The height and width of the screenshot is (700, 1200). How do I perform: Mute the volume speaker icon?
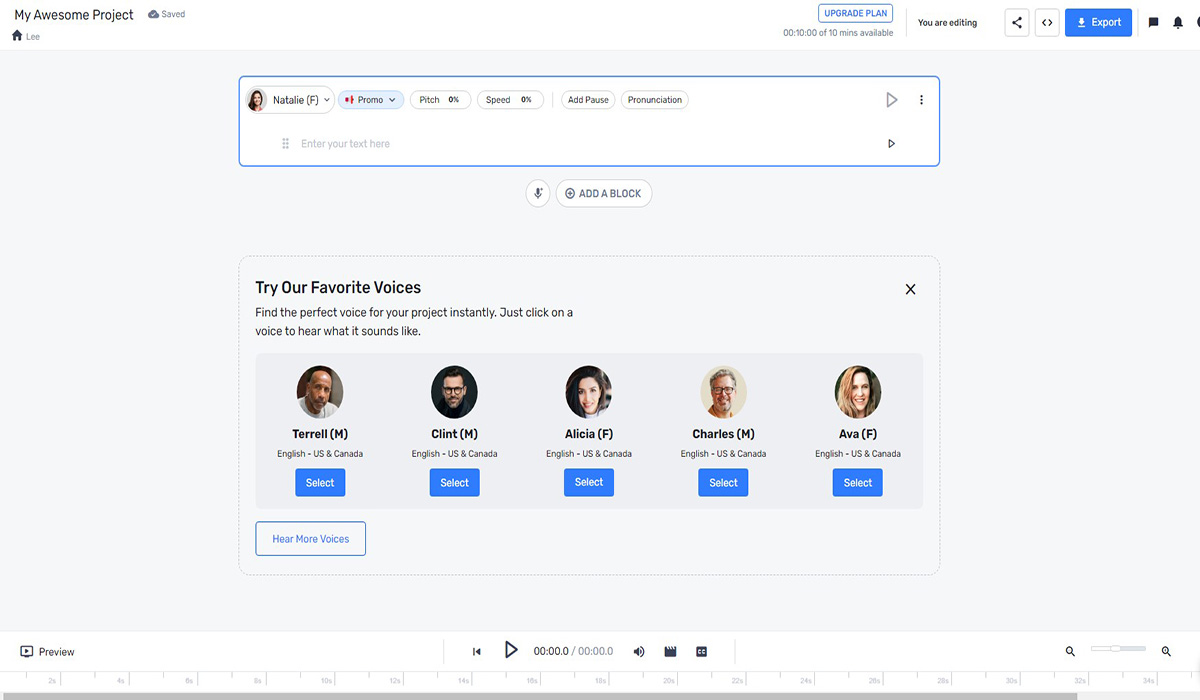point(639,652)
